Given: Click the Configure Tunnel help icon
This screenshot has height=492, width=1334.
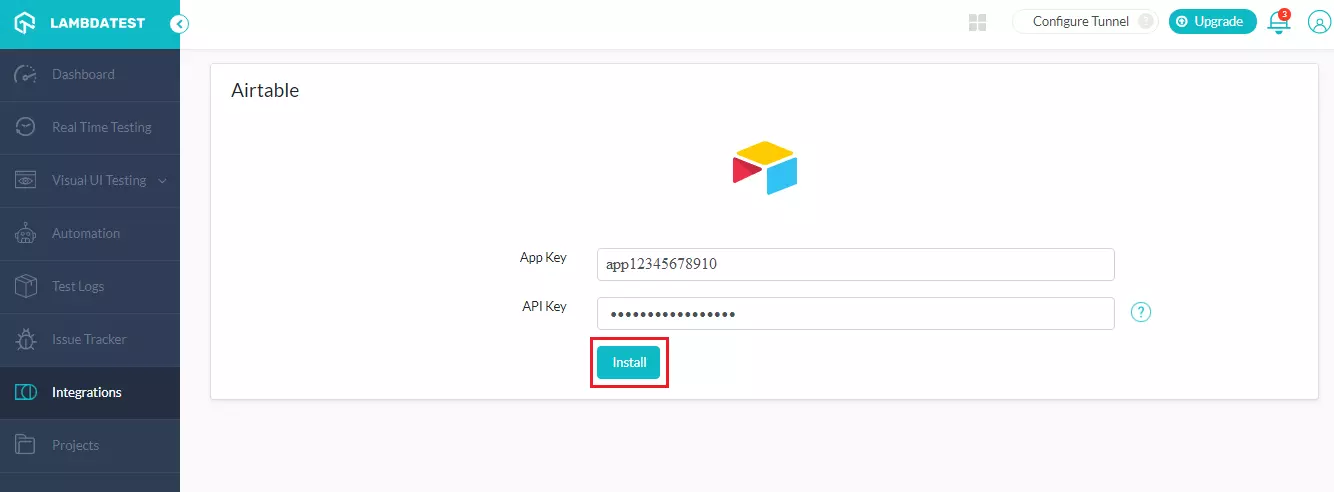Looking at the screenshot, I should (x=1146, y=21).
